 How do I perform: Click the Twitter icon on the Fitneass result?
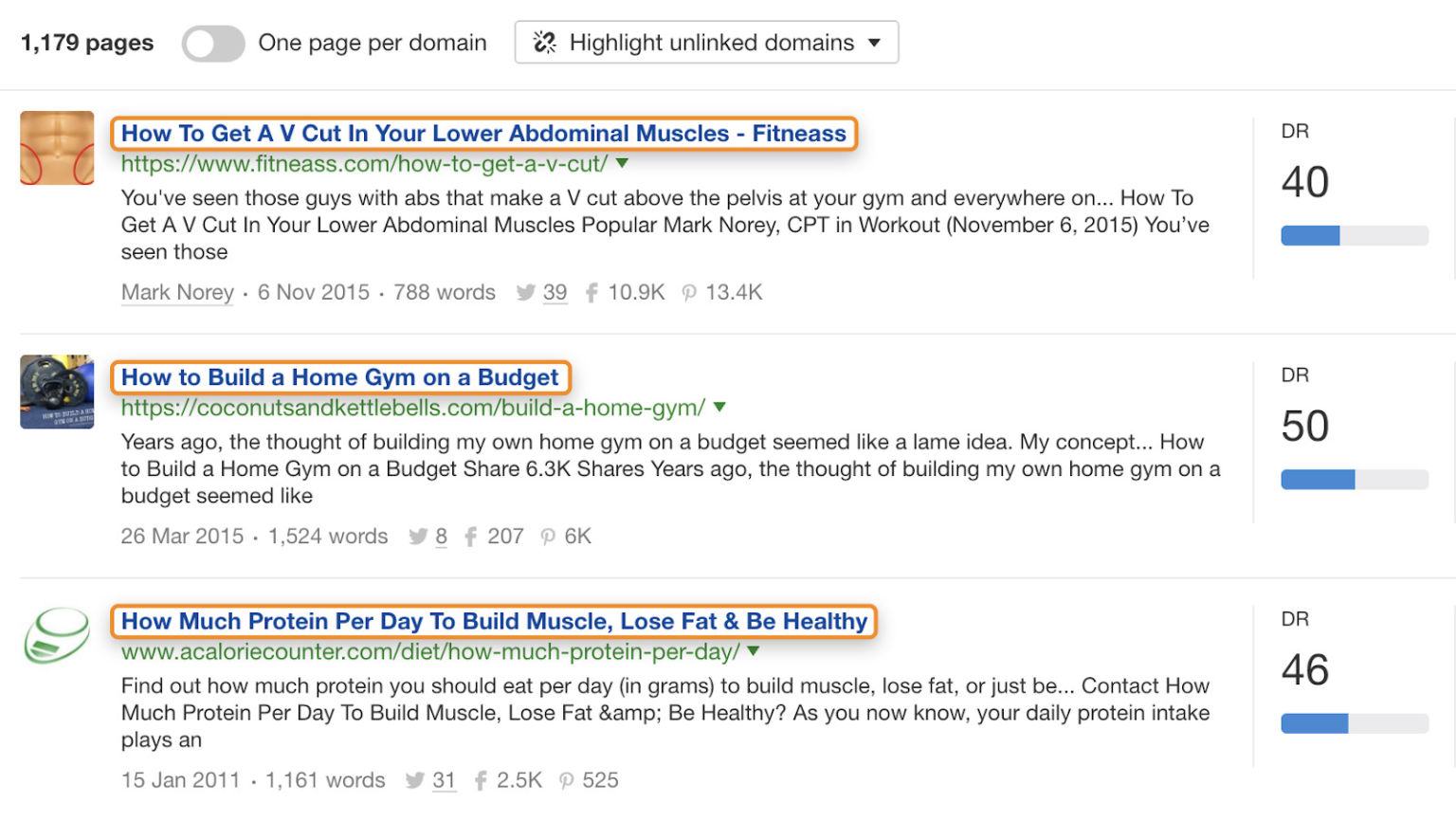526,292
